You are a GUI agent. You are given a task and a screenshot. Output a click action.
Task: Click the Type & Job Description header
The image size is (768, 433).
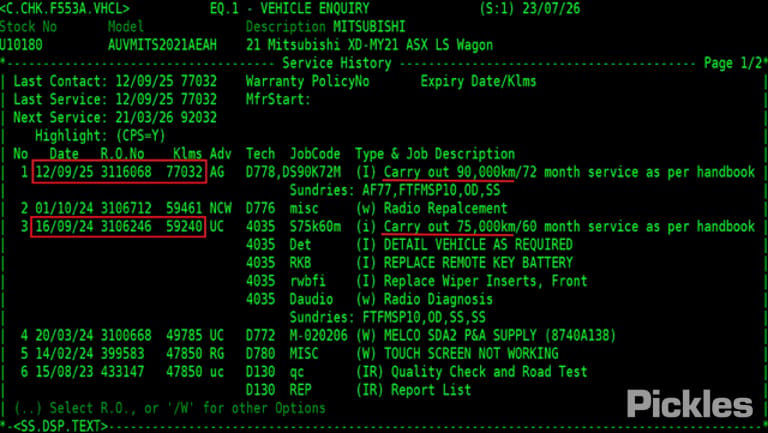pyautogui.click(x=435, y=154)
